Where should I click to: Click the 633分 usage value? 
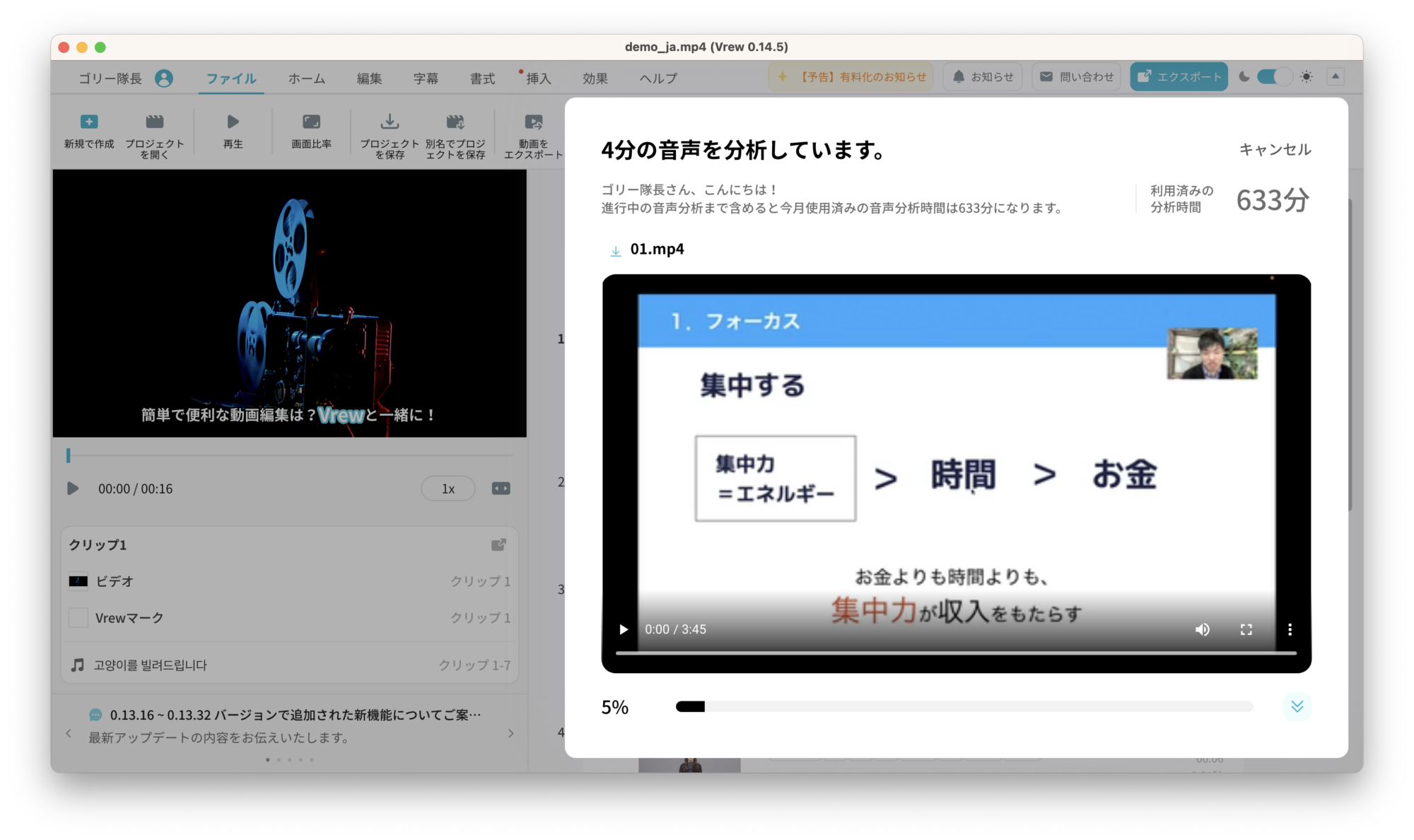point(1273,200)
